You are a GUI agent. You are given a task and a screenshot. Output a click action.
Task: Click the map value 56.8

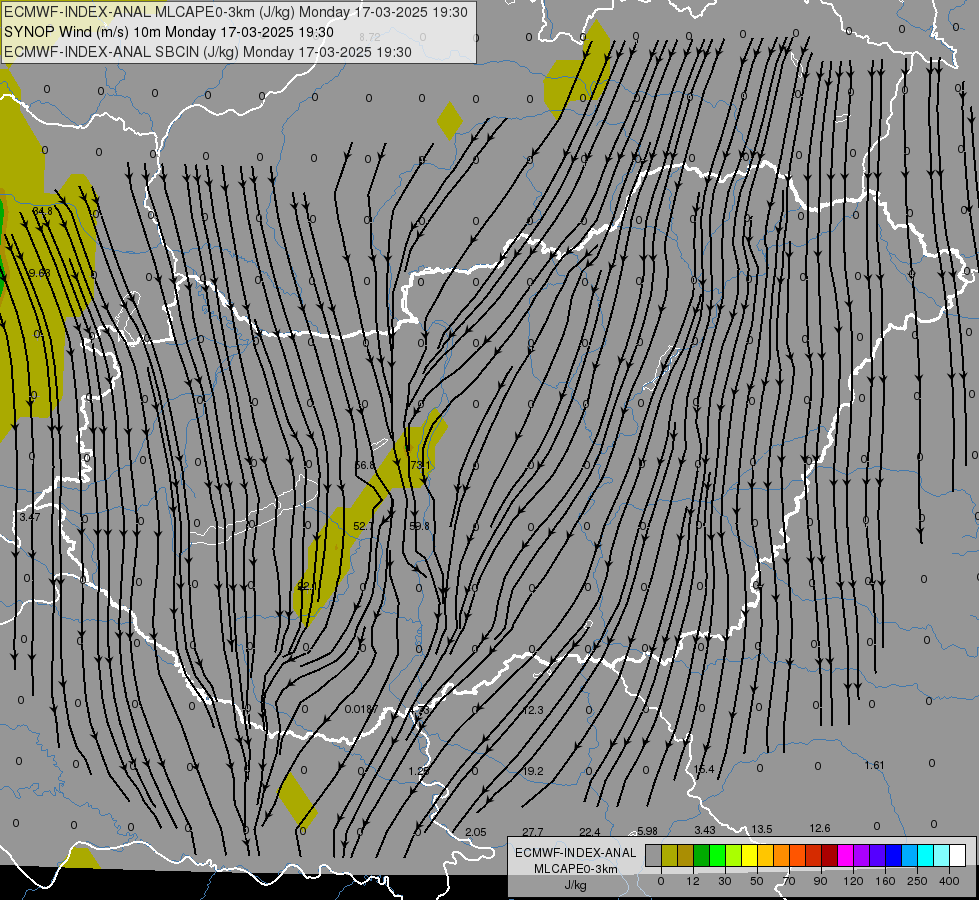(x=365, y=465)
